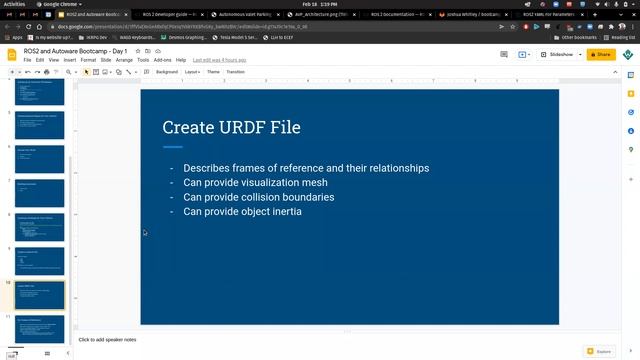This screenshot has width=640, height=360.
Task: Collapse the filmstrip panel arrow
Action: (x=68, y=353)
